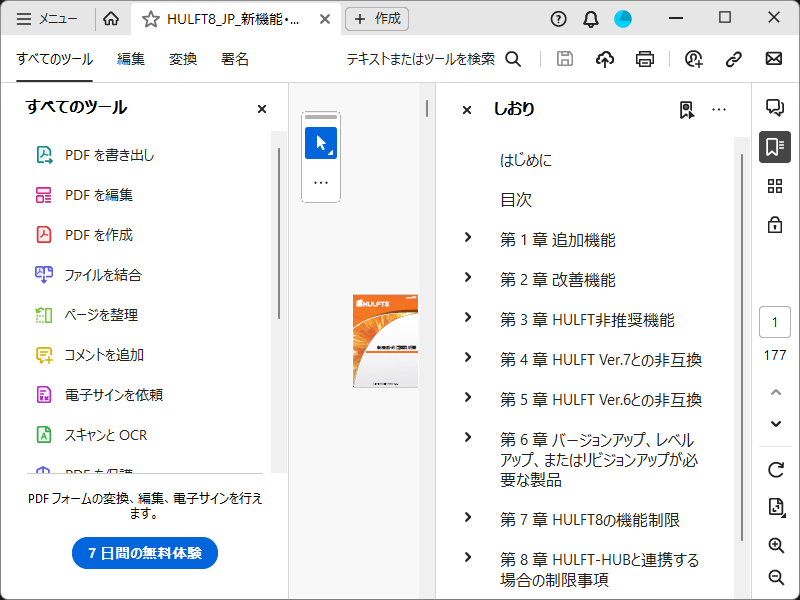Open the user account avatar

click(x=623, y=19)
